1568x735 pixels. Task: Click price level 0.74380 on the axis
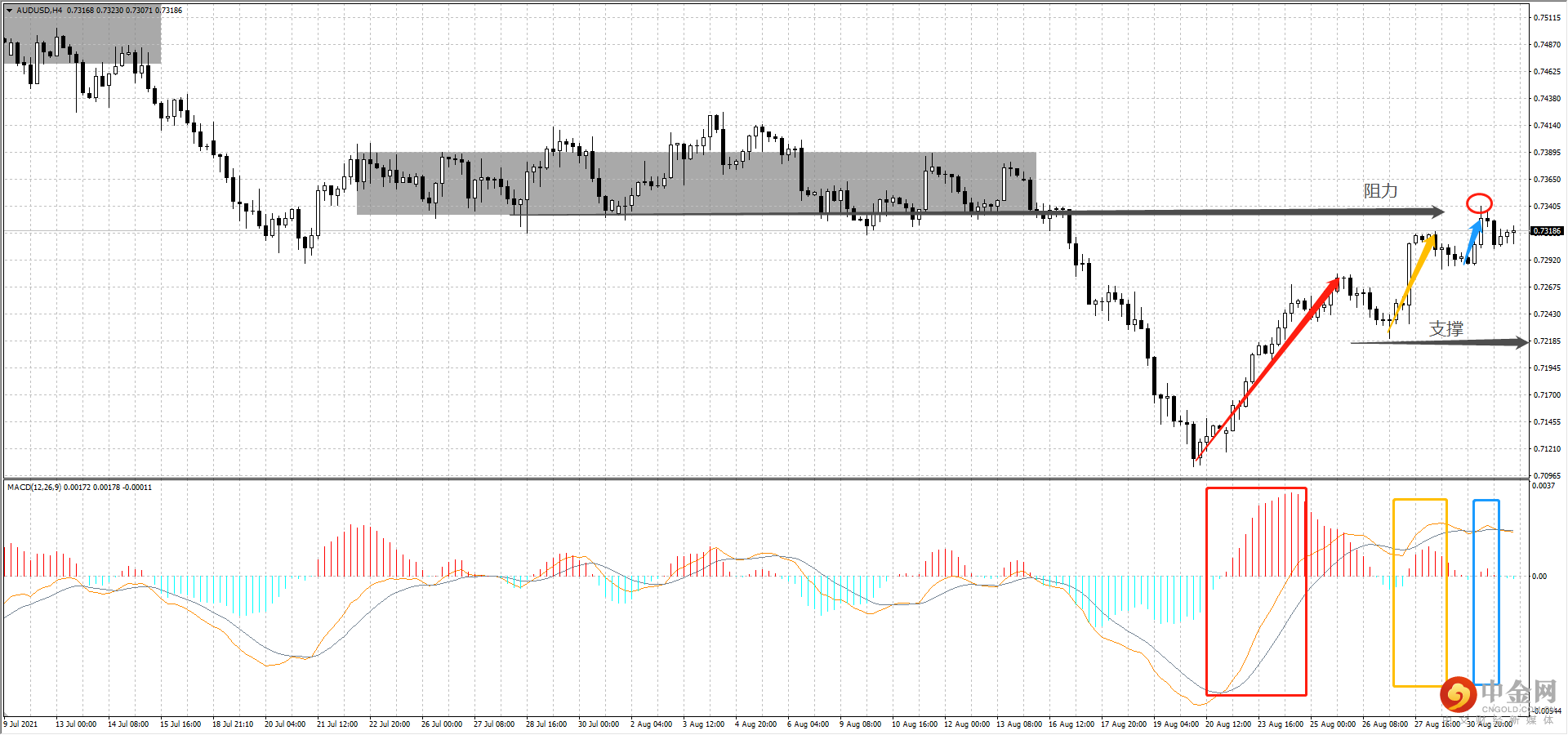tap(1547, 99)
